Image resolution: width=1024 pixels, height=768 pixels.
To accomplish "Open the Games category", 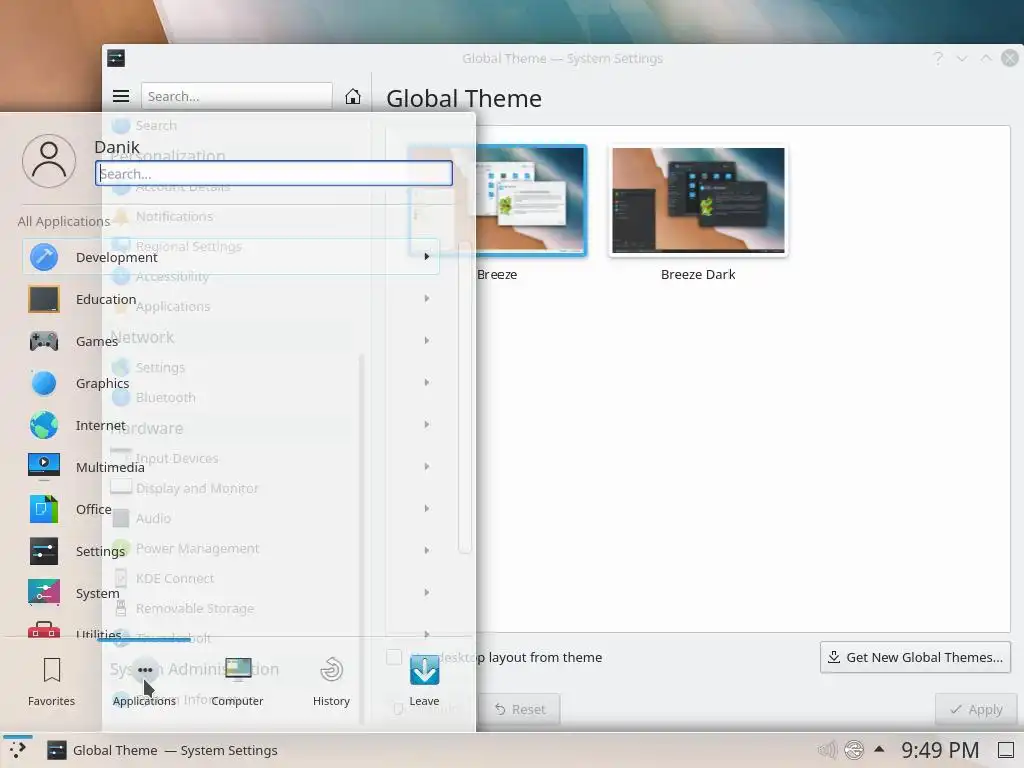I will 231,341.
